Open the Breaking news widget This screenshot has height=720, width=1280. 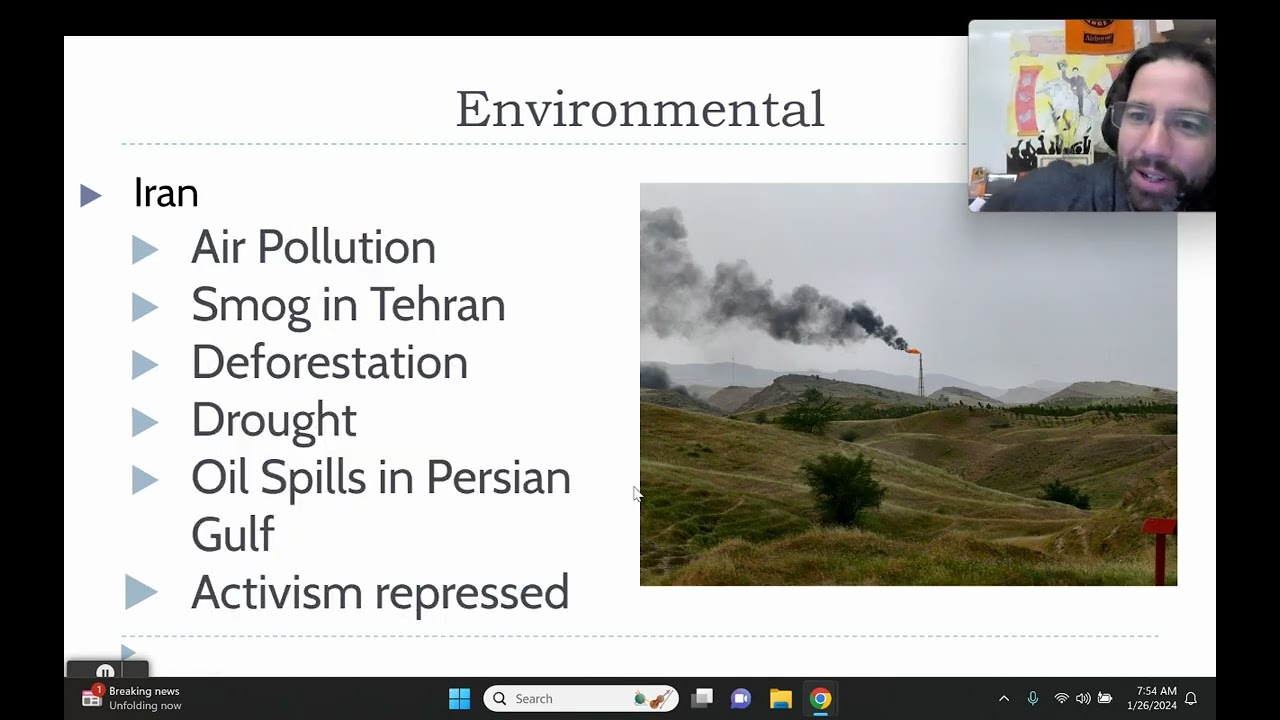click(132, 698)
